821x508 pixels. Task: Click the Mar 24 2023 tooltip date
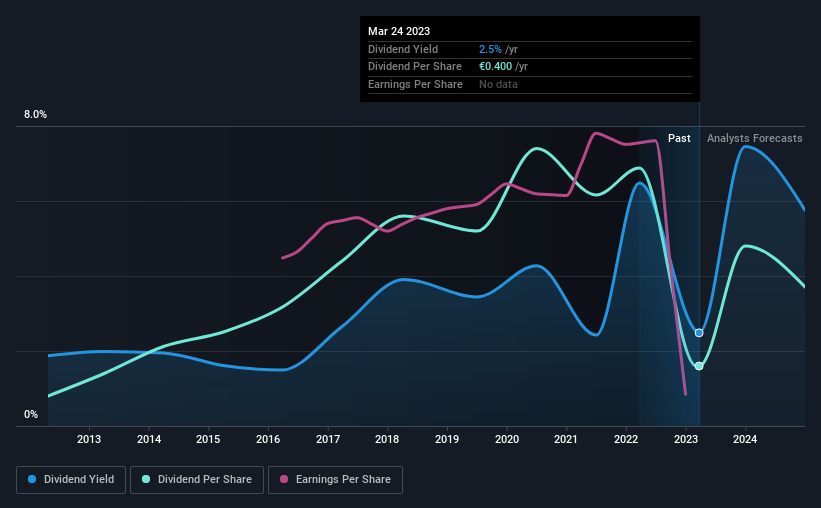(x=399, y=31)
